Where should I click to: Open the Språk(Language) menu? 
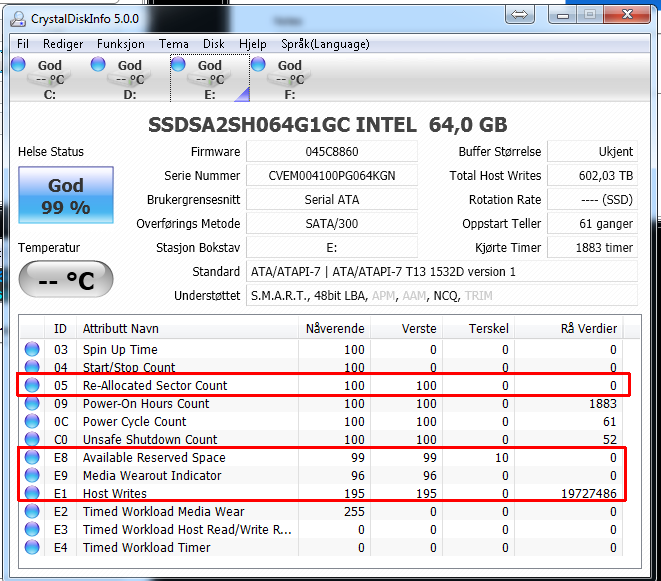click(325, 44)
